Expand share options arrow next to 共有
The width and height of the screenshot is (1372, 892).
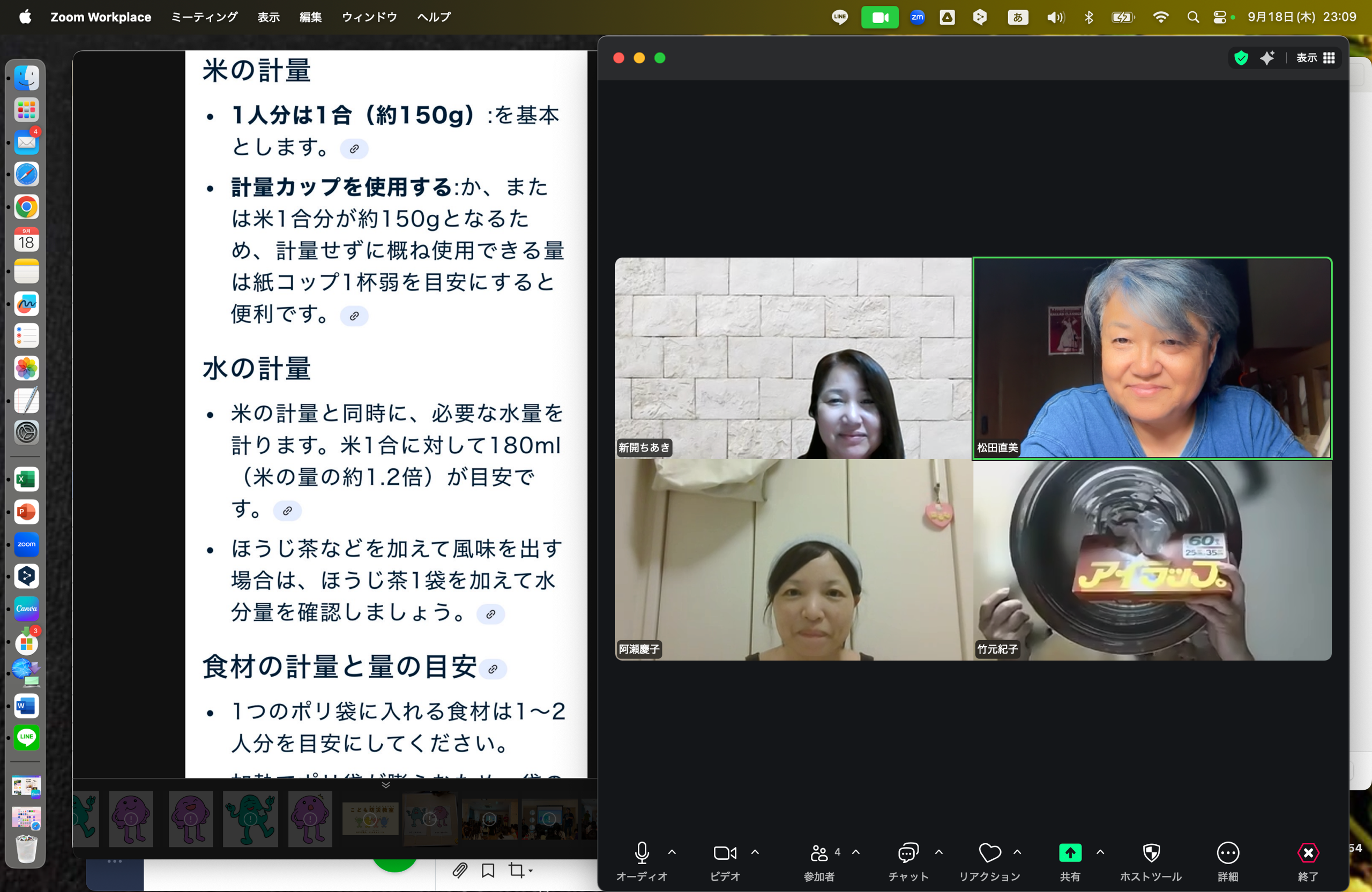tap(1099, 852)
